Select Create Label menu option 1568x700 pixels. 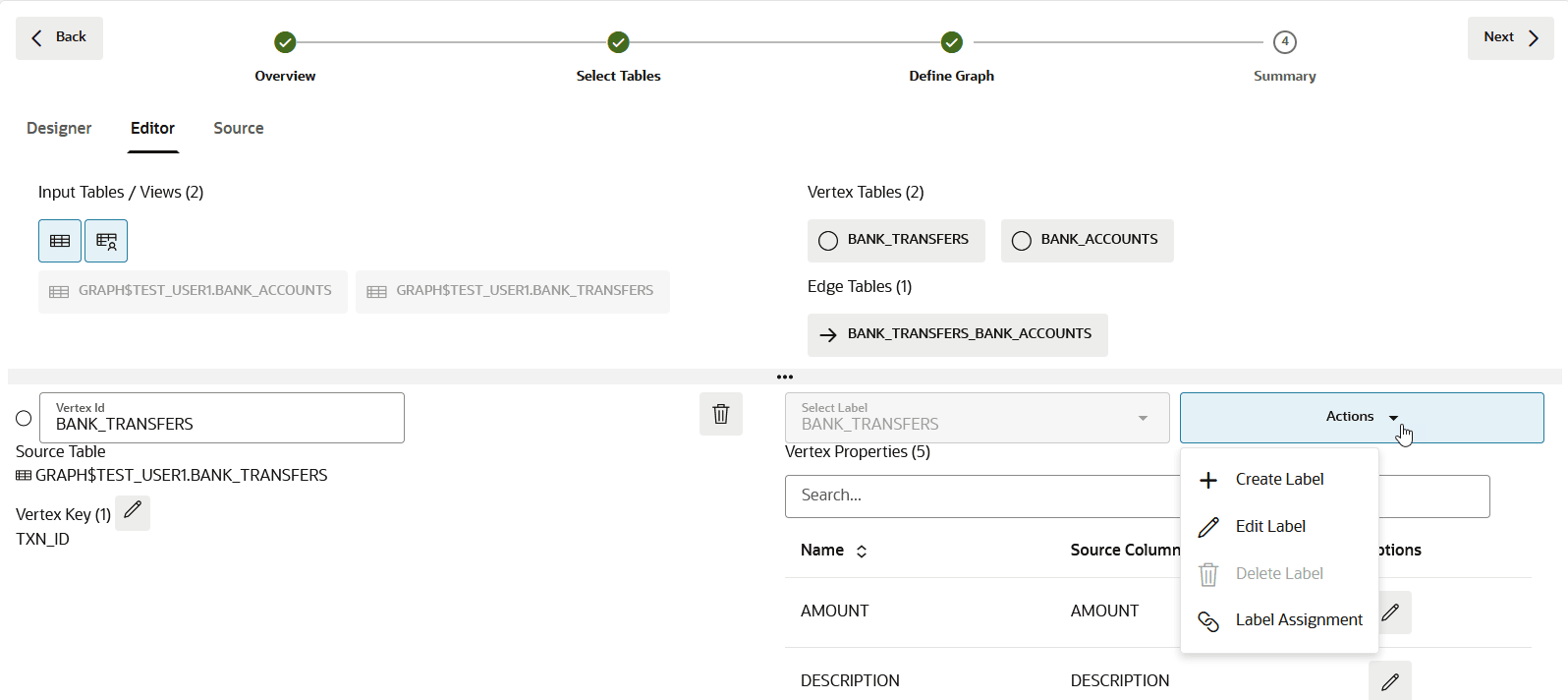coord(1279,480)
